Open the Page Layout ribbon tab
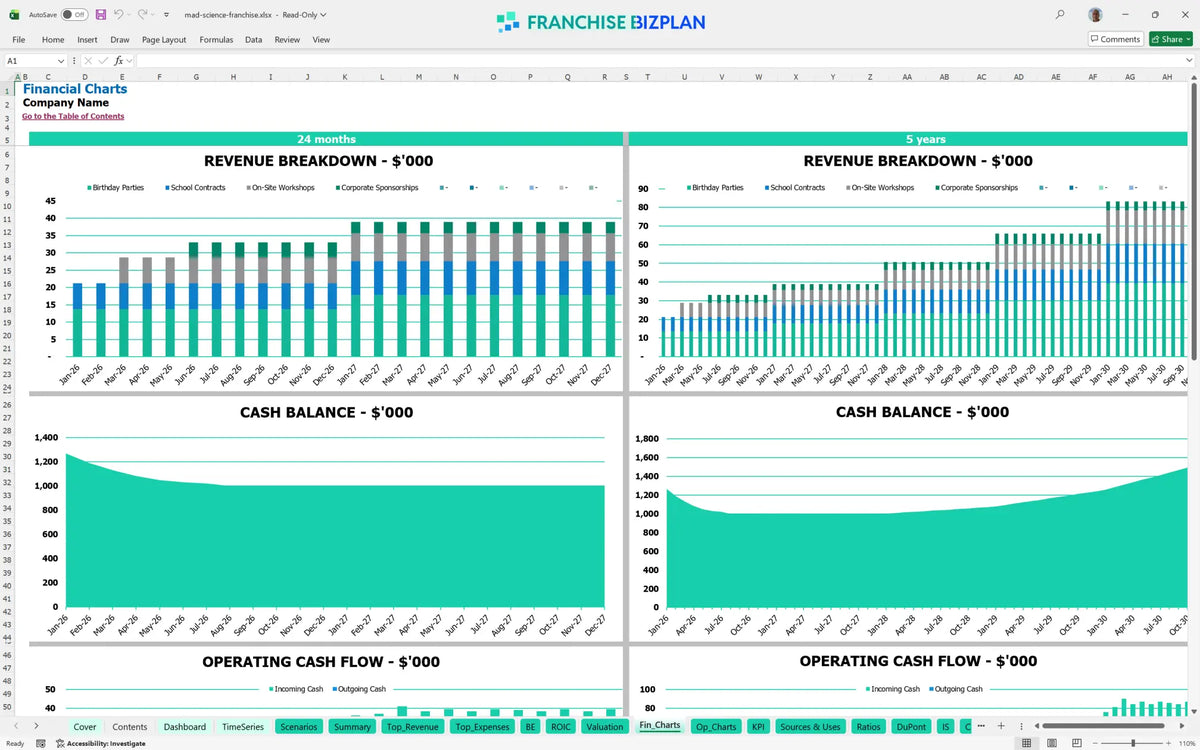This screenshot has width=1200, height=750. [164, 40]
